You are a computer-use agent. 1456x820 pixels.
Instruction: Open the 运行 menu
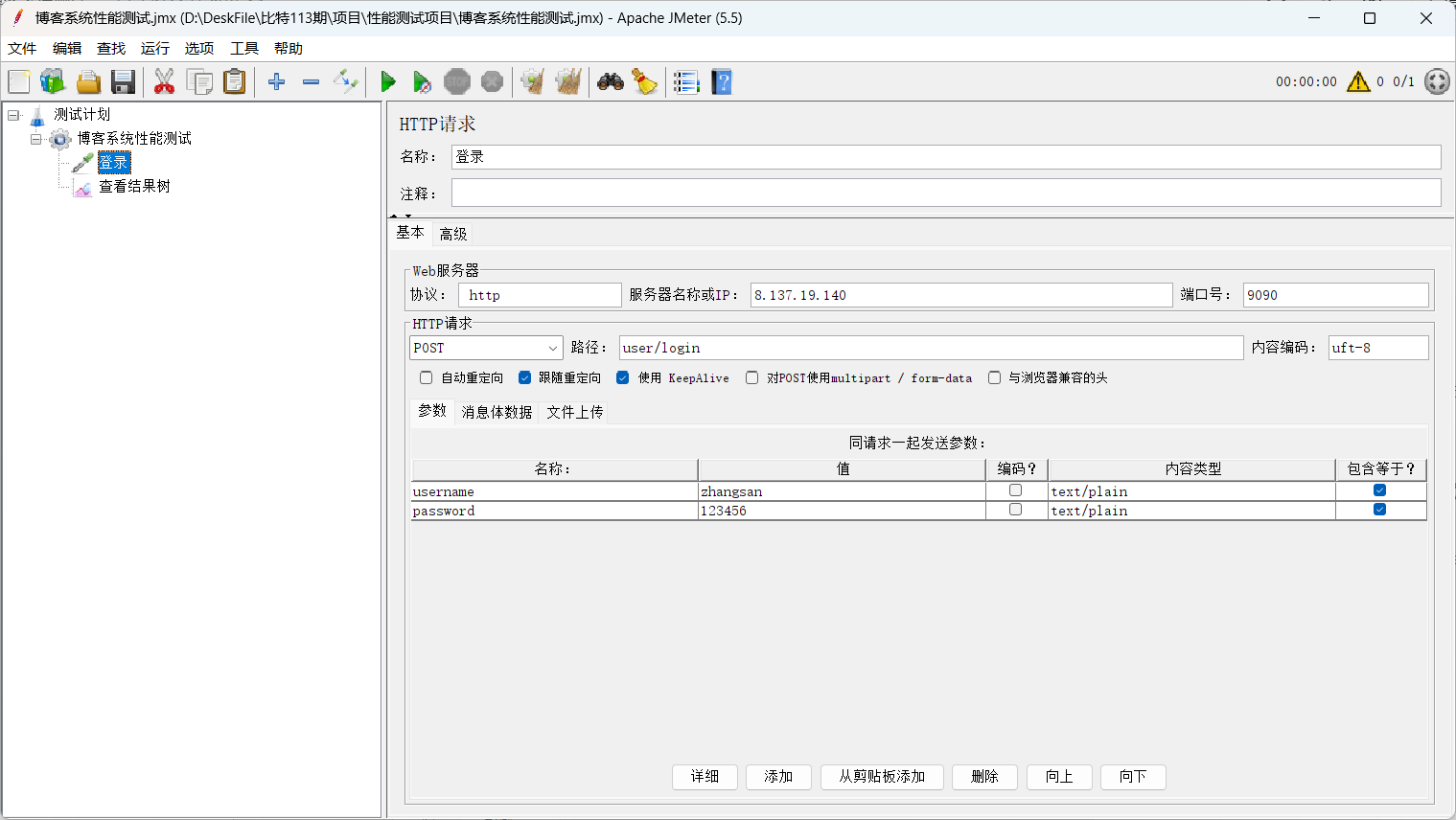coord(155,49)
